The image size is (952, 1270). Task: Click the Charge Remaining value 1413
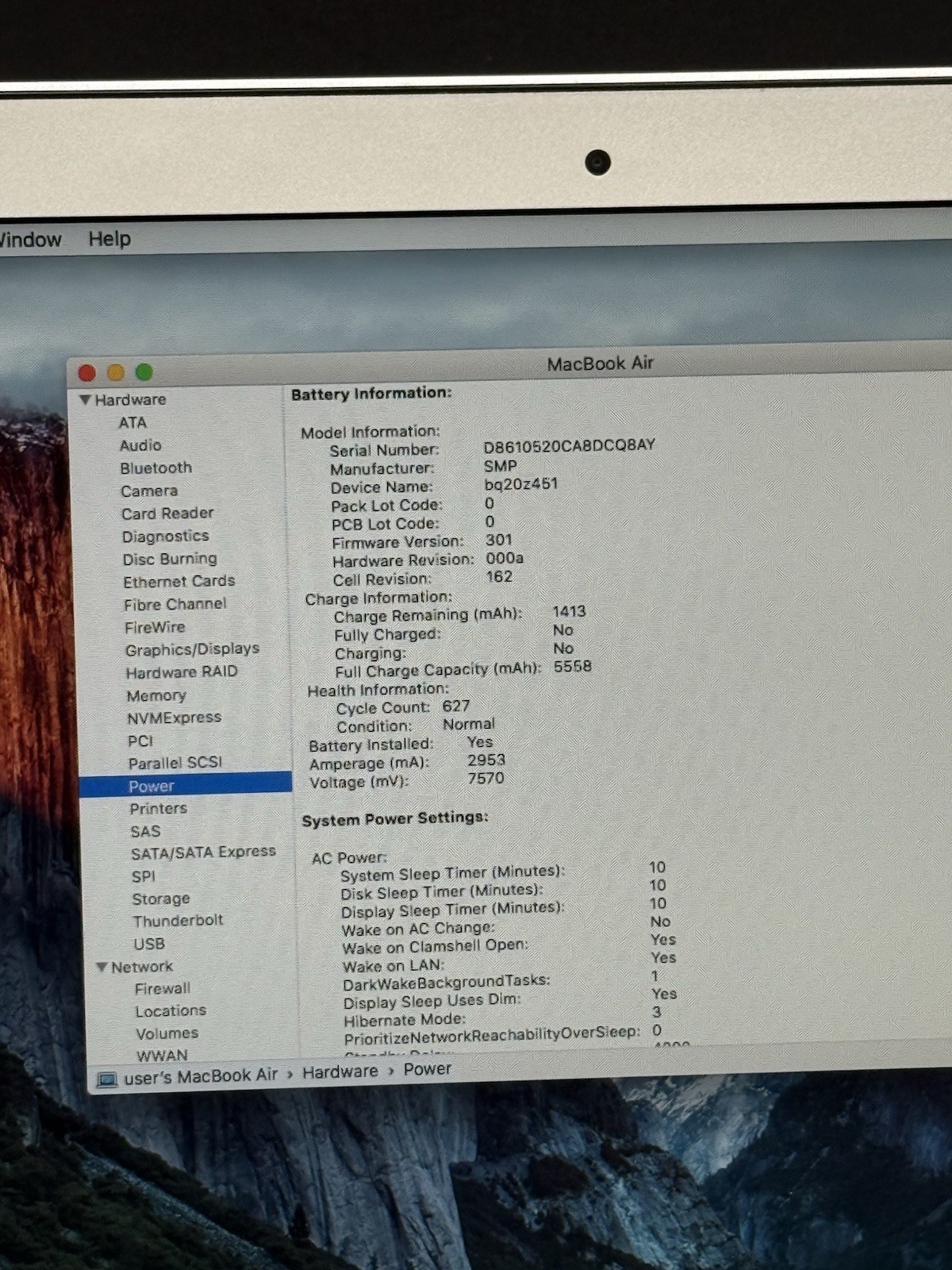pyautogui.click(x=570, y=611)
